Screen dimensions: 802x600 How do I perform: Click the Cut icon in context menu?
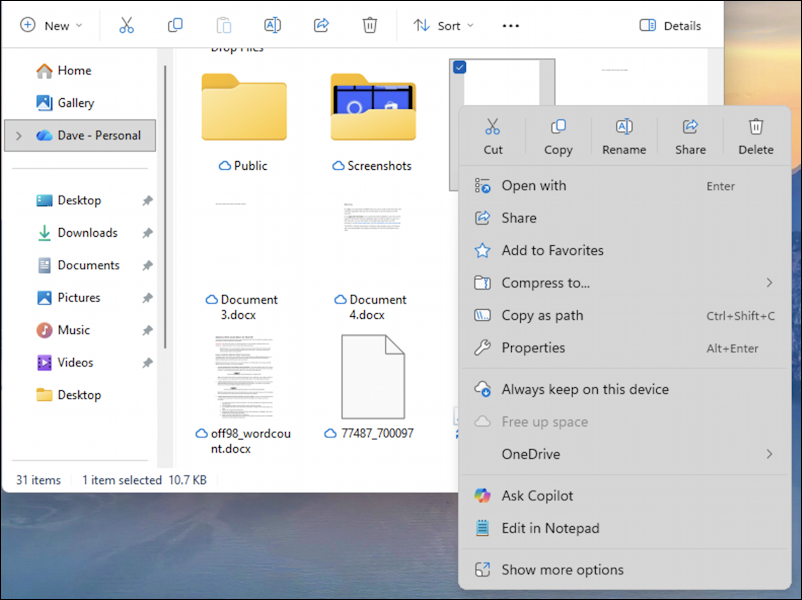[492, 128]
